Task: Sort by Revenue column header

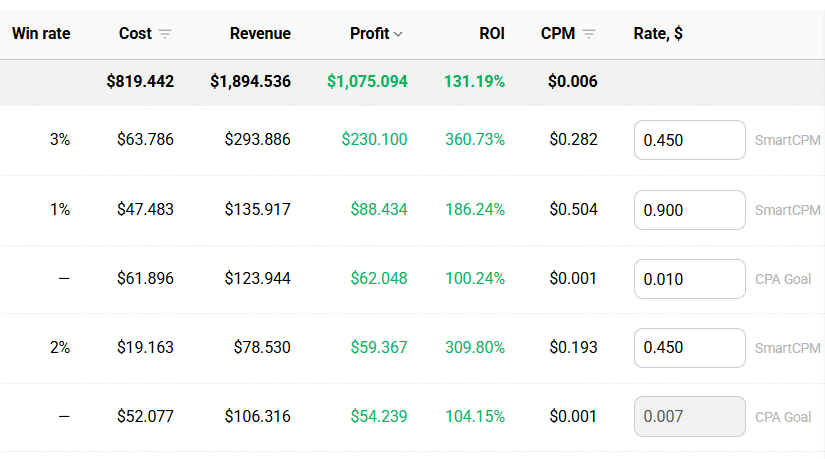Action: 260,34
